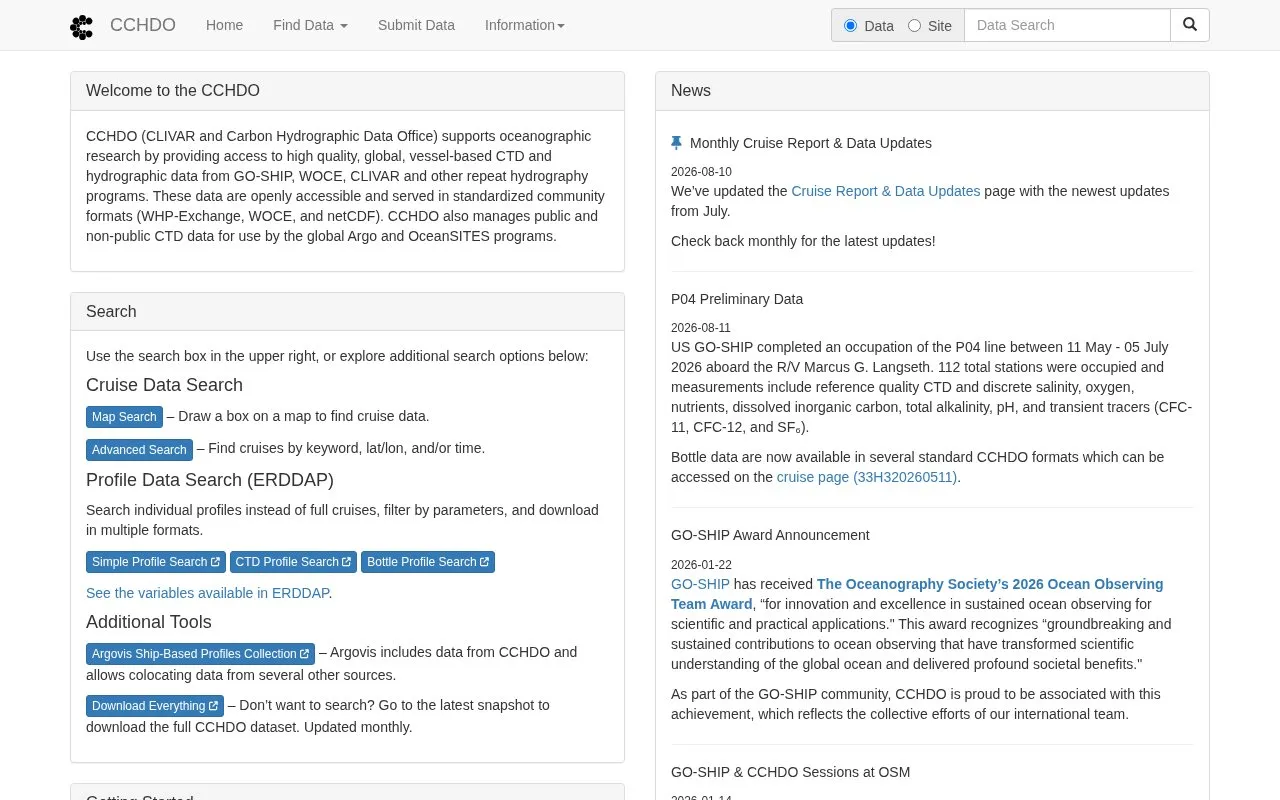Viewport: 1280px width, 800px height.
Task: Click 'Monthly Cruise Report & Data Updates' title
Action: [x=811, y=143]
